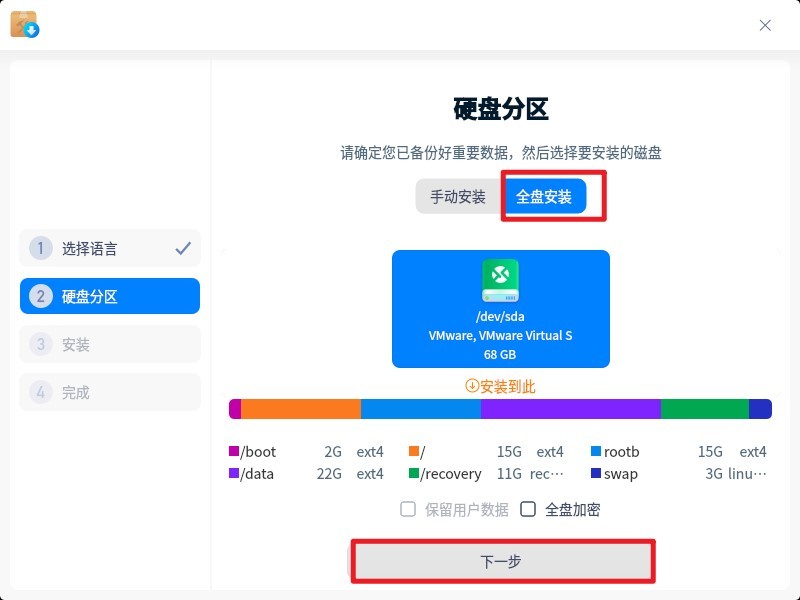Click the purple /data legend swatch
The image size is (800, 600).
(x=234, y=473)
